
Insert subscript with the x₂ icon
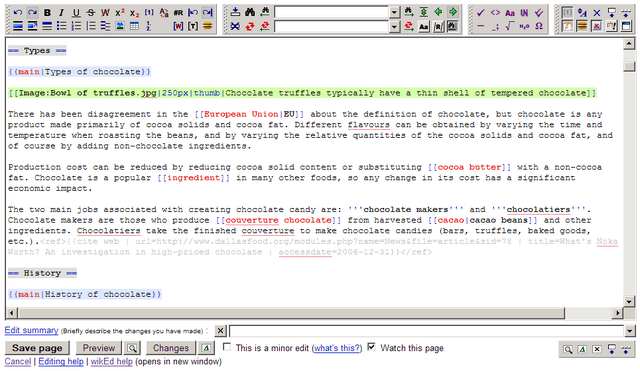click(134, 13)
